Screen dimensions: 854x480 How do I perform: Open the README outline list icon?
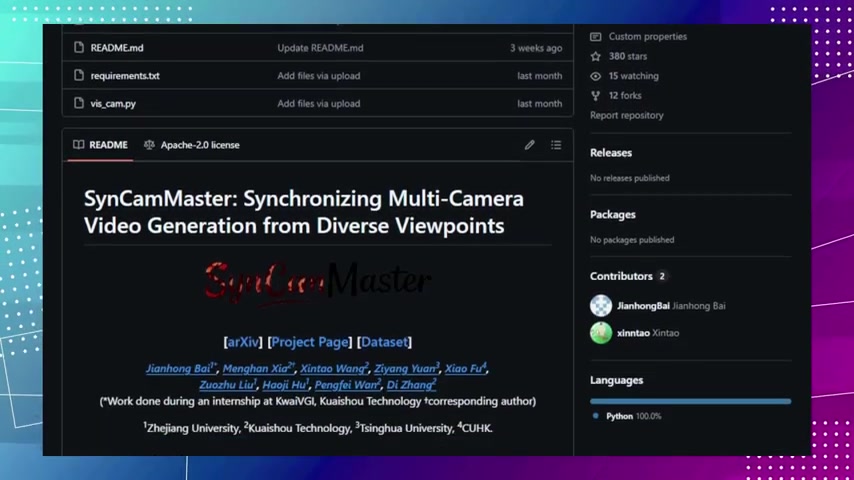pyautogui.click(x=556, y=145)
